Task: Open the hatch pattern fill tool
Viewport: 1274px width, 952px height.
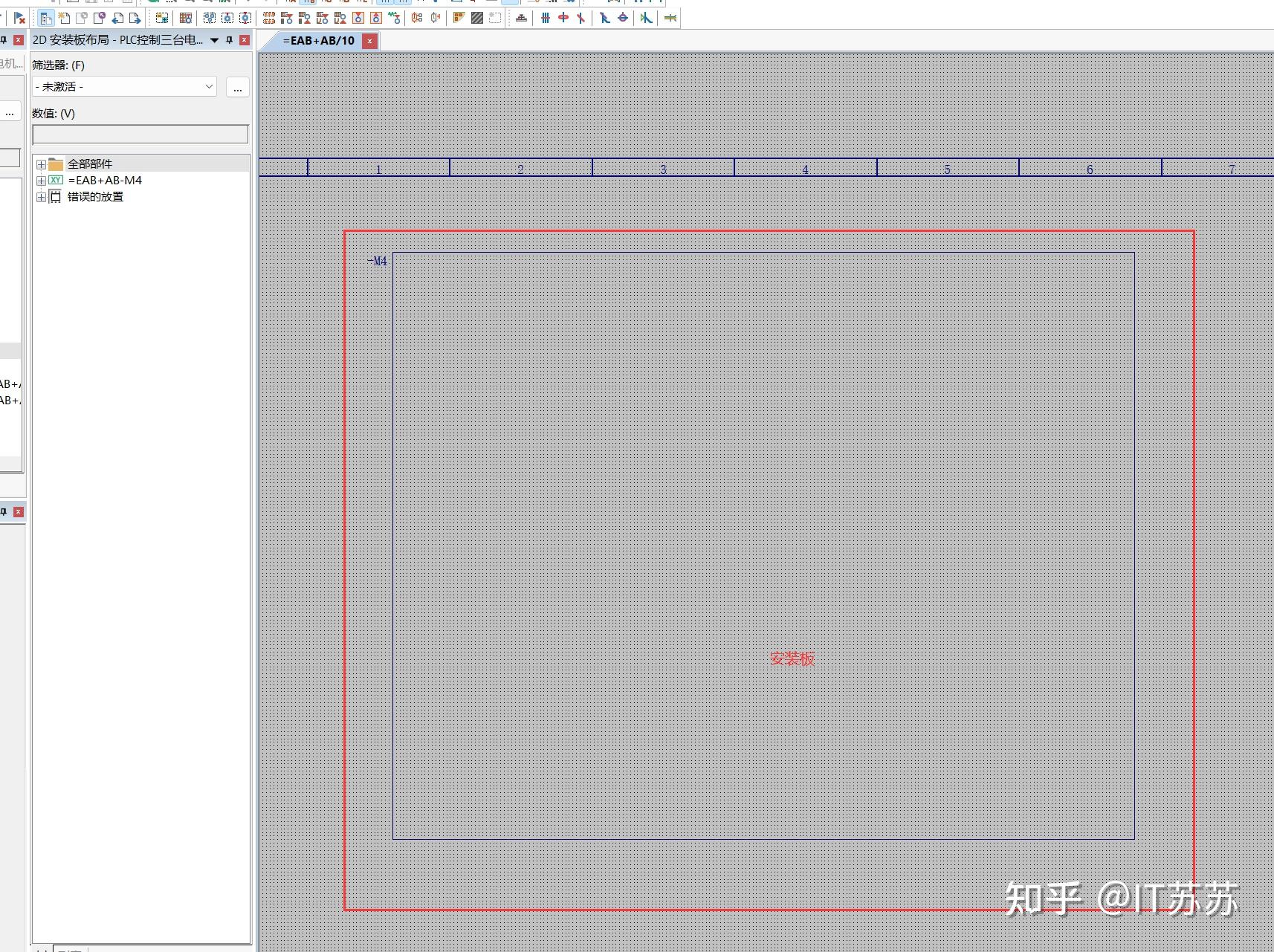Action: coord(476,18)
